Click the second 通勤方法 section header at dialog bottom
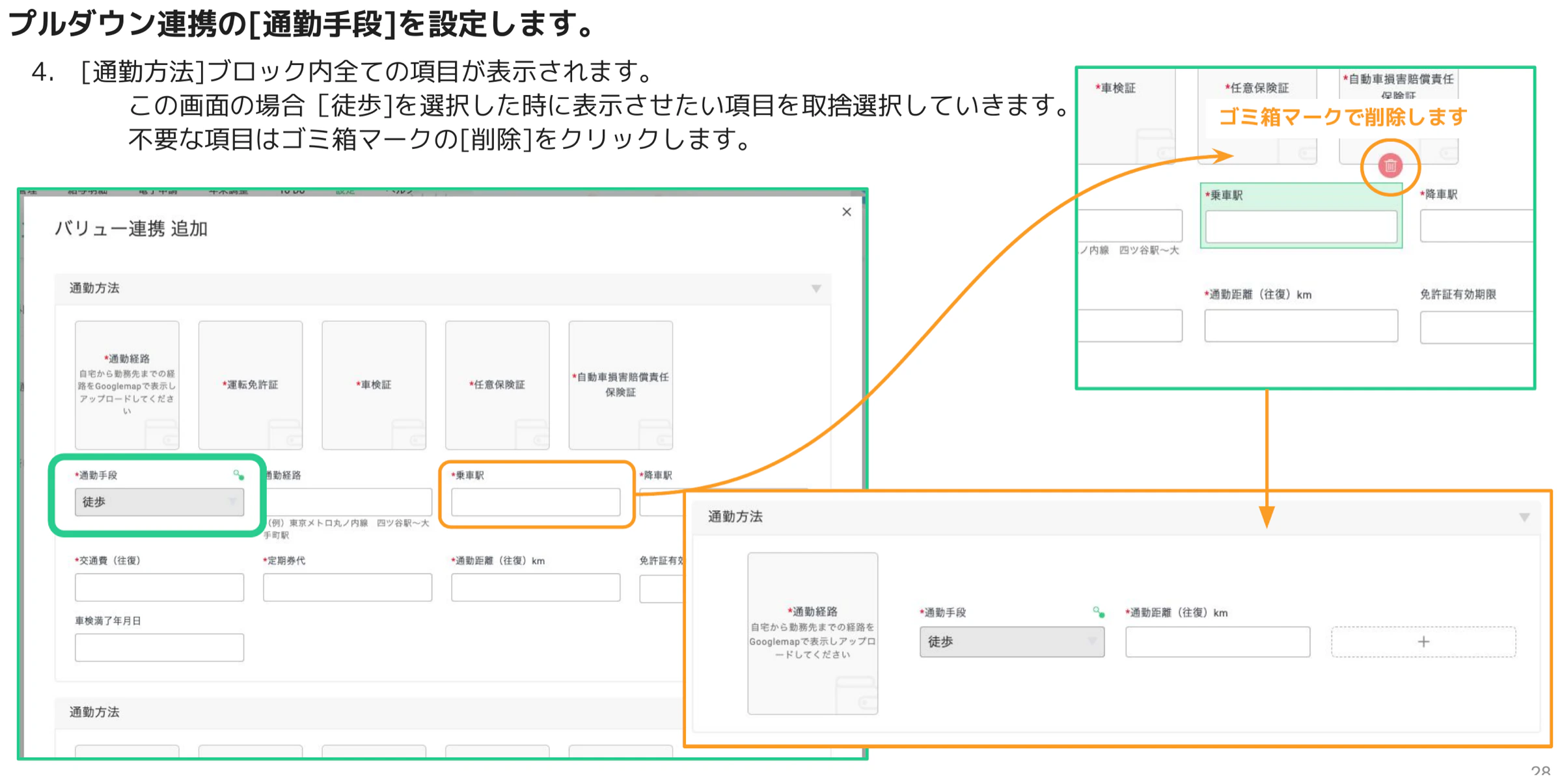Screen dimensions: 1562x784 click(368, 712)
